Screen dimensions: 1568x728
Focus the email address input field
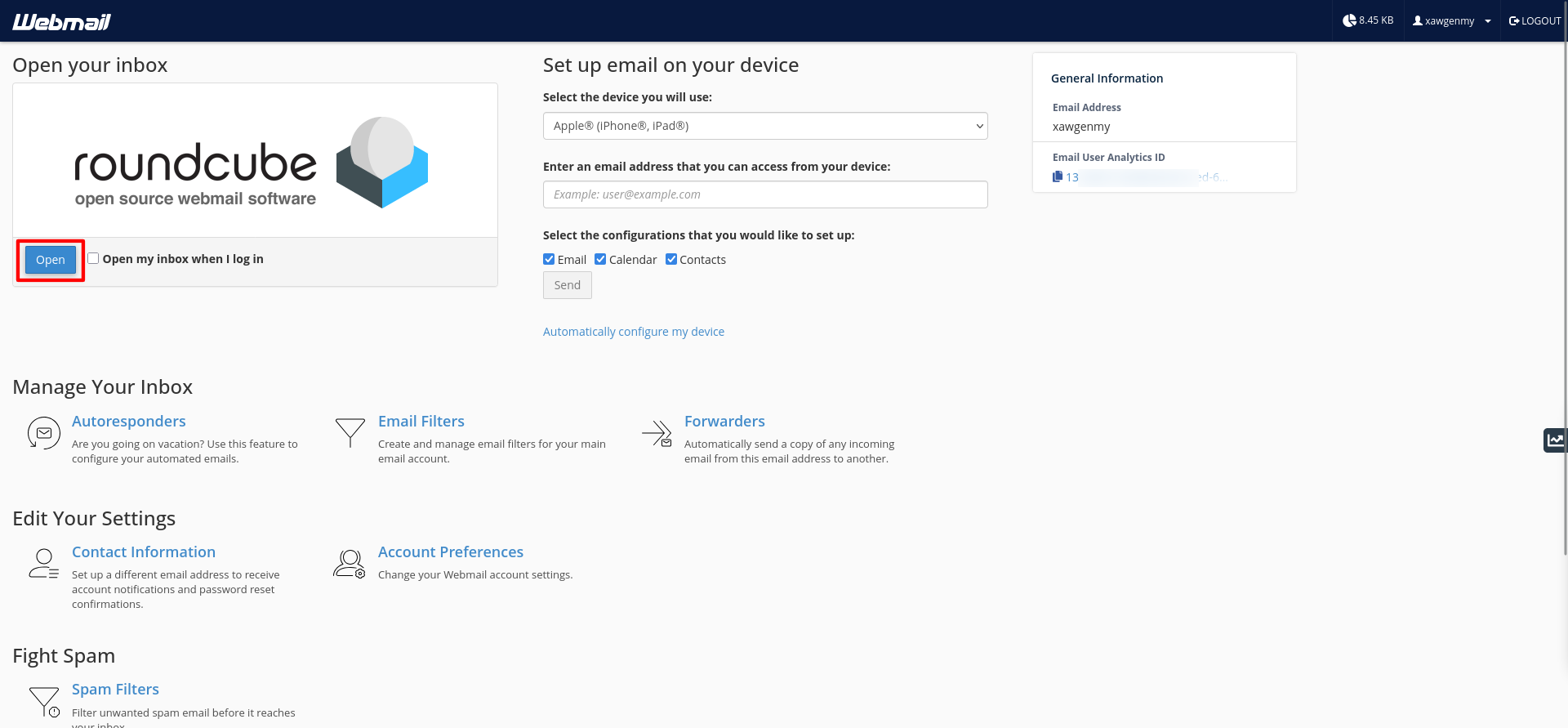pos(765,194)
